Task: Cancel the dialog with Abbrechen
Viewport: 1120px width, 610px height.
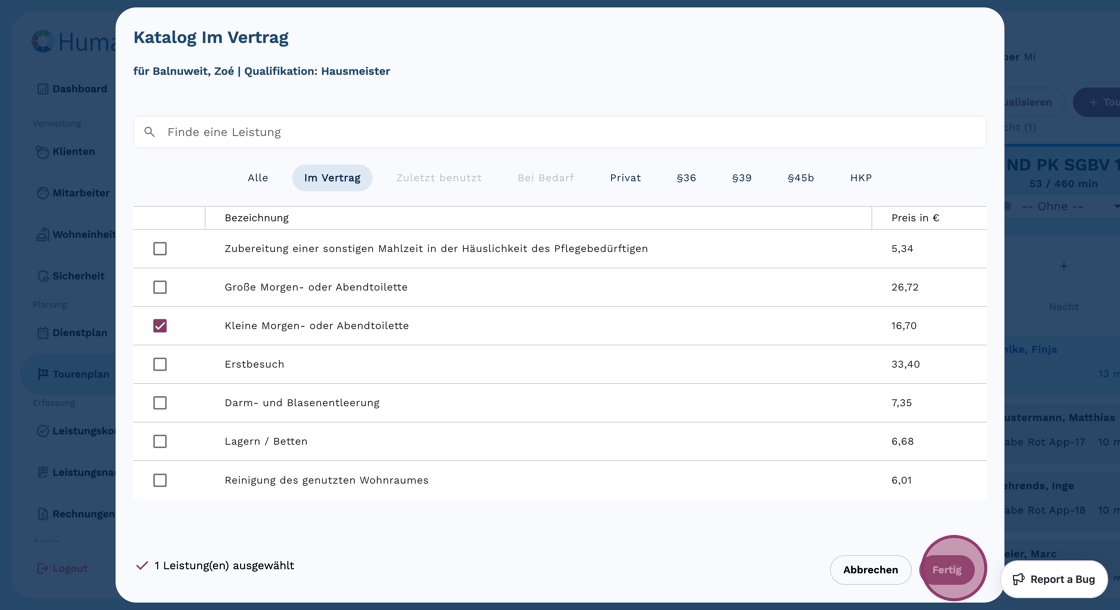Action: (870, 570)
